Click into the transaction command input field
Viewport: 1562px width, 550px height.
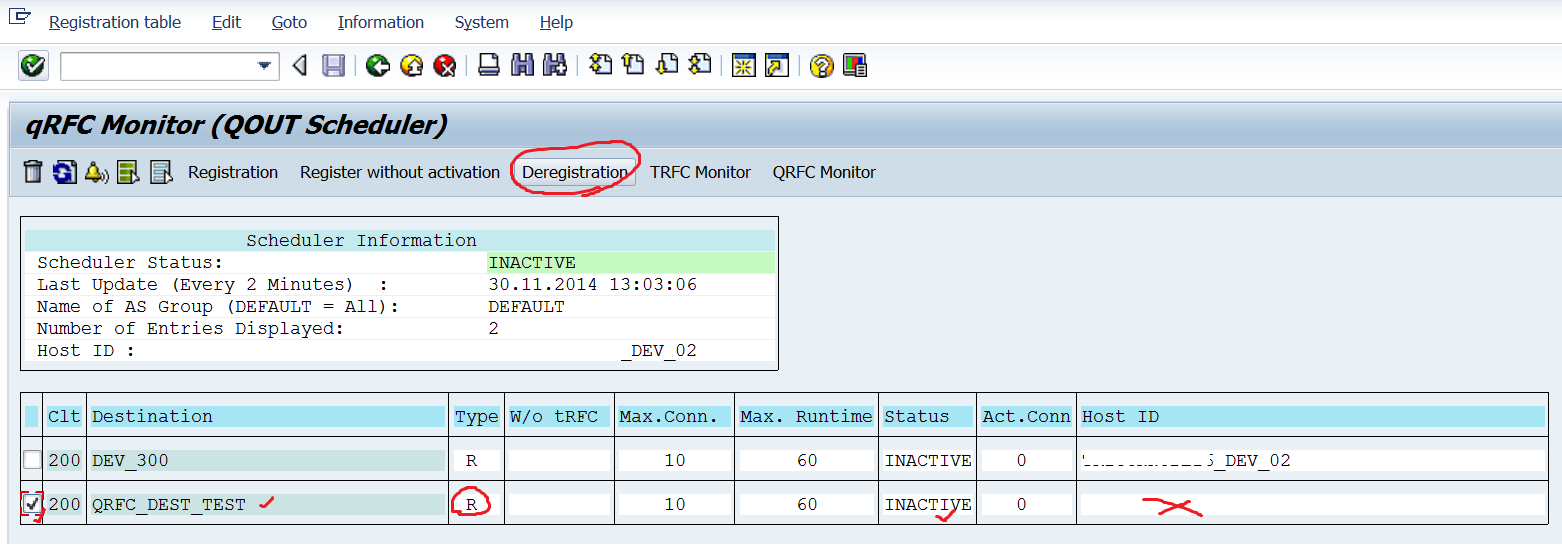coord(155,66)
